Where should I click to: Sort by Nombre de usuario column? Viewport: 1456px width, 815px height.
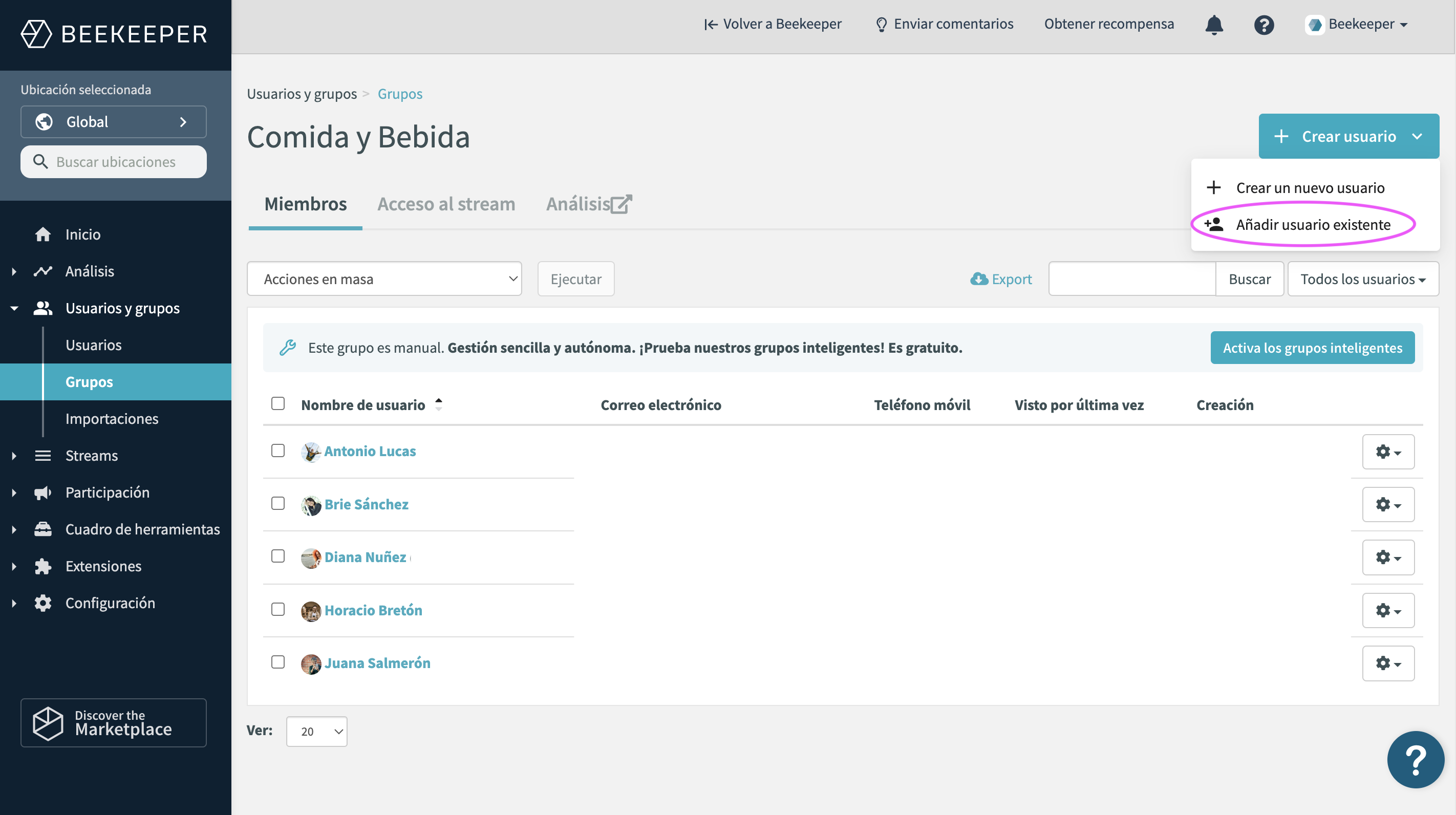pos(363,404)
